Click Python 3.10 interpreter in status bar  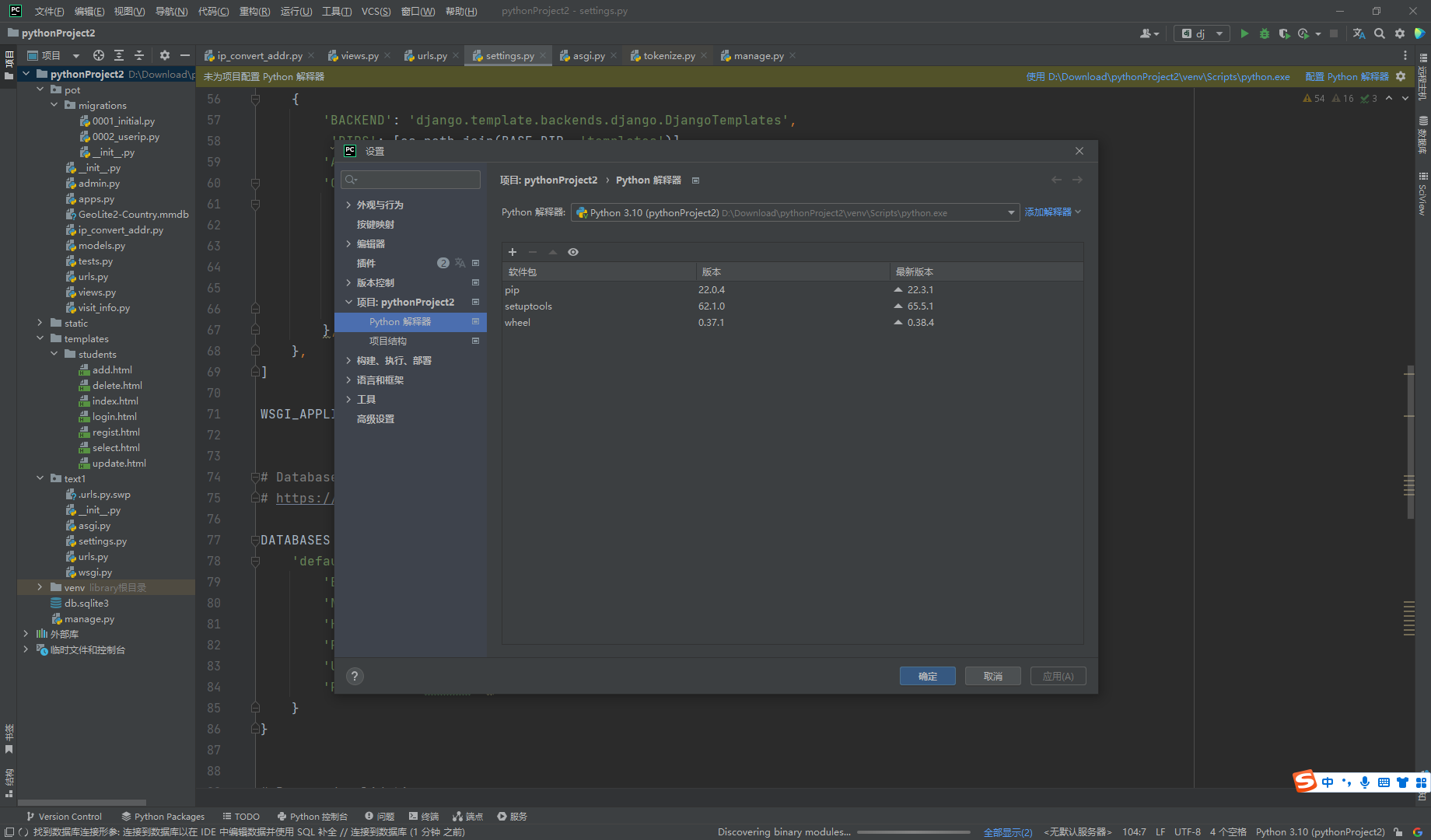pos(1320,831)
